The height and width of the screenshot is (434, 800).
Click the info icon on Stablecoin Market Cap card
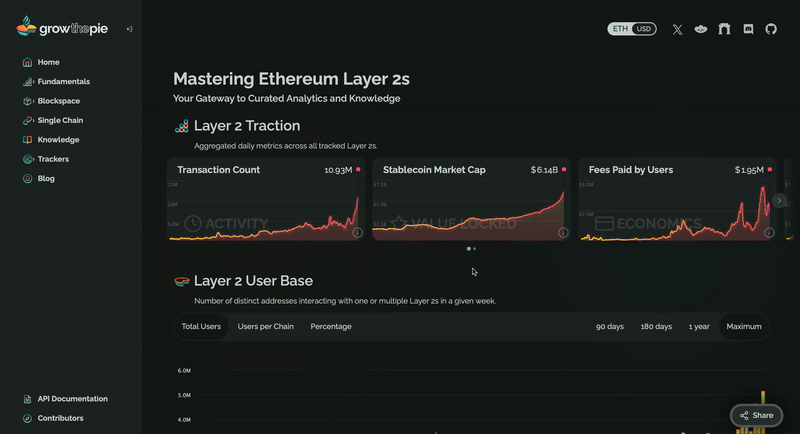(563, 233)
